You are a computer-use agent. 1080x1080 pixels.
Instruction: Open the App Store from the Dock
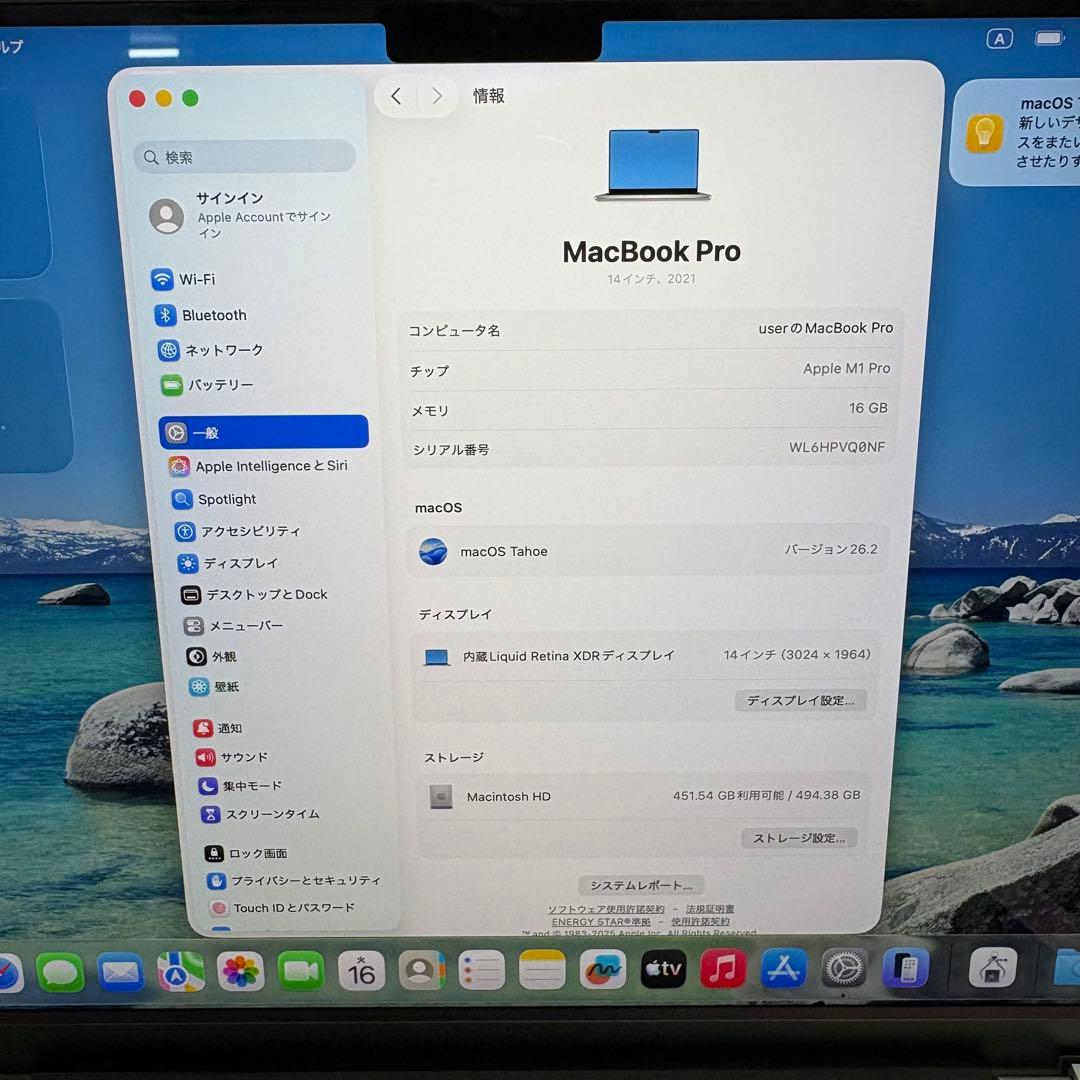coord(783,967)
